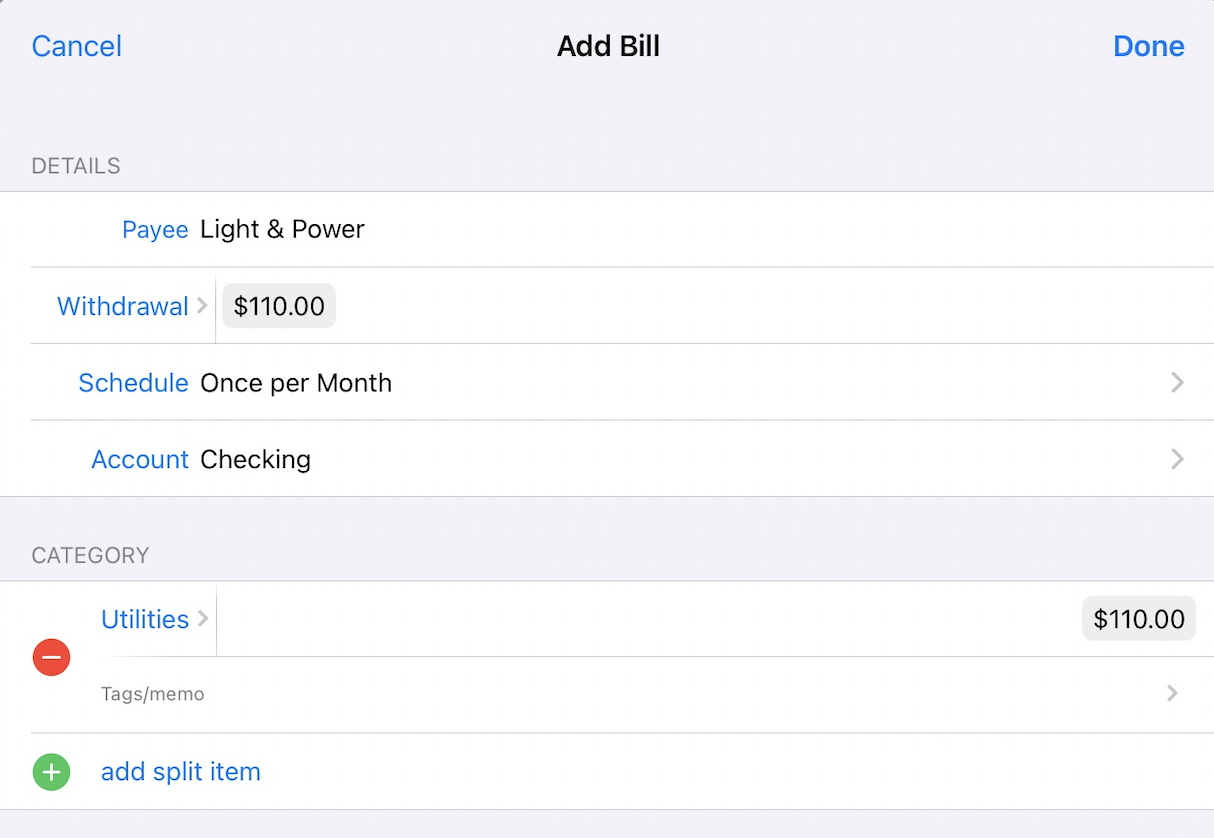Open Schedule options via right chevron
Viewport: 1214px width, 838px height.
point(1177,383)
